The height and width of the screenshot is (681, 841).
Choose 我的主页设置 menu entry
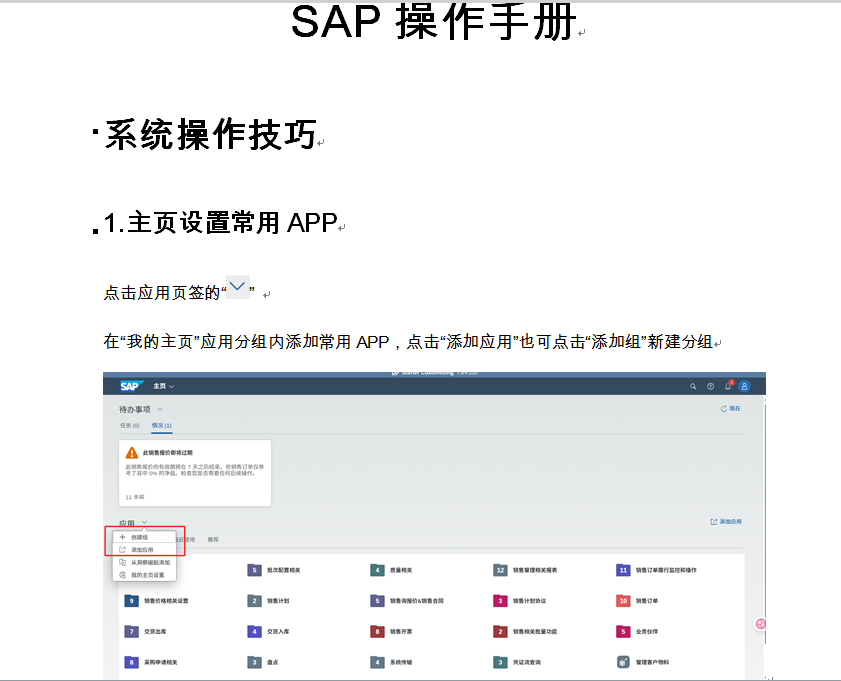click(147, 575)
